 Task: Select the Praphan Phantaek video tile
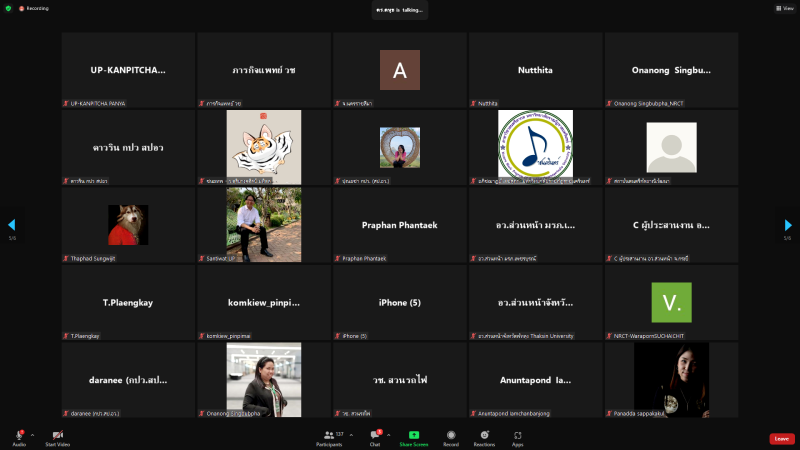click(399, 225)
